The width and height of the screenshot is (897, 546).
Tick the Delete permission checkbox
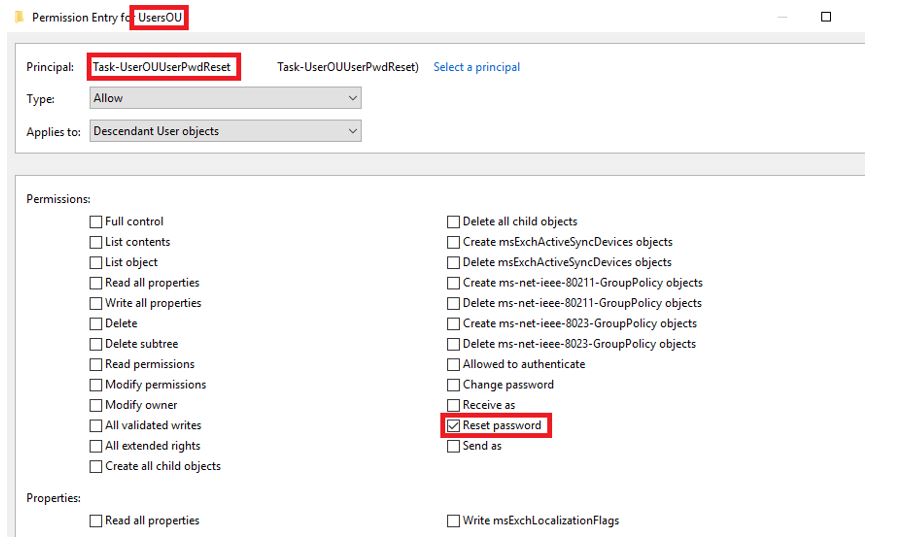[x=96, y=323]
